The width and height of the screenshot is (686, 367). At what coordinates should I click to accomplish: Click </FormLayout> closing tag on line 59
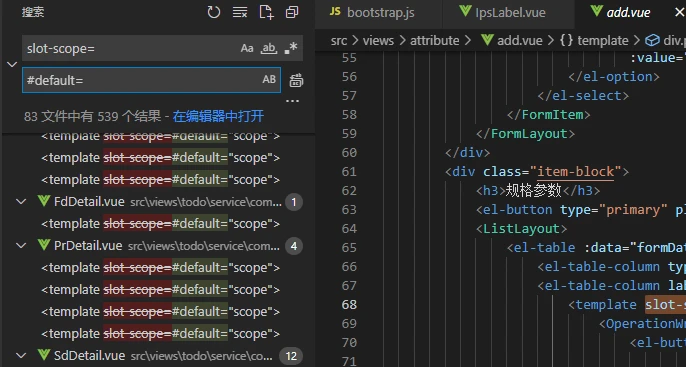[x=525, y=133]
